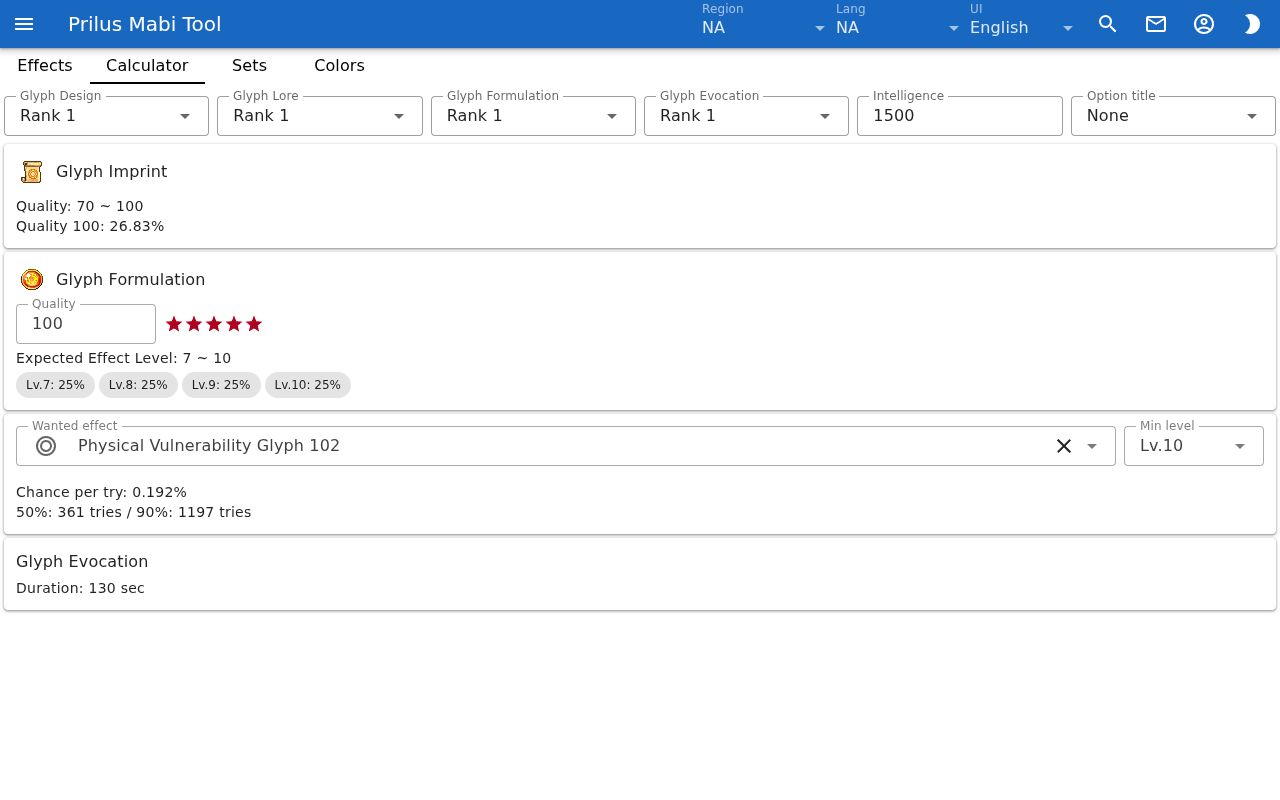Select the fifth quality star

[254, 324]
